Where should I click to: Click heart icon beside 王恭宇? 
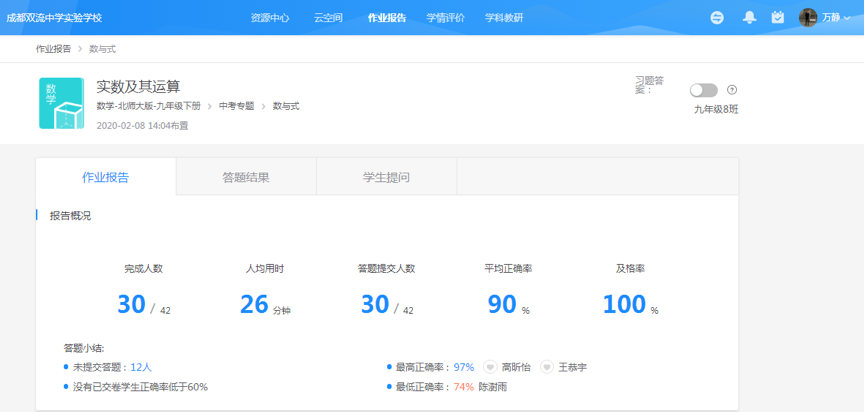(x=547, y=367)
